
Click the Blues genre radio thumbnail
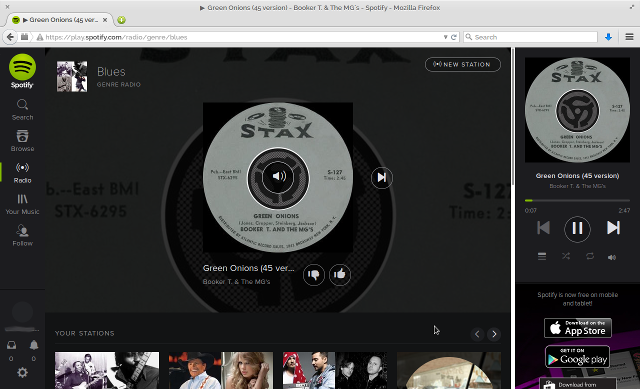click(x=72, y=76)
